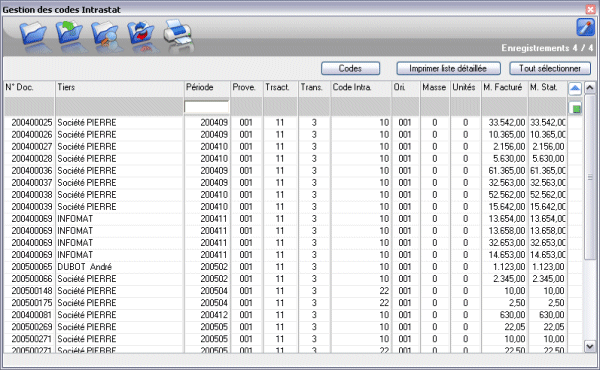The image size is (600, 370).
Task: Click the folder with magnifying glass search icon
Action: [x=105, y=34]
